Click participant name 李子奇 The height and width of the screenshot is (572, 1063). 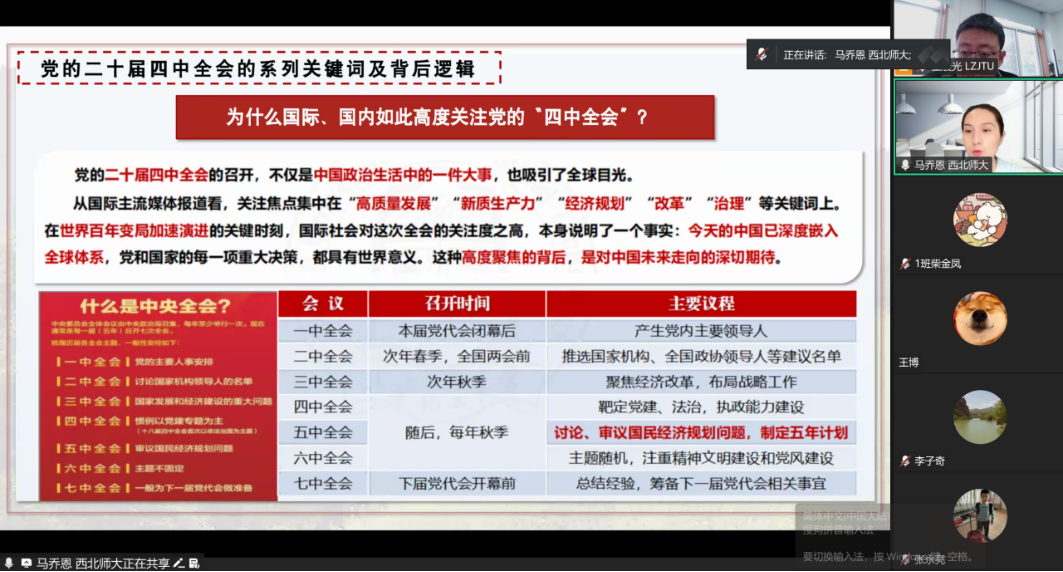pyautogui.click(x=929, y=461)
